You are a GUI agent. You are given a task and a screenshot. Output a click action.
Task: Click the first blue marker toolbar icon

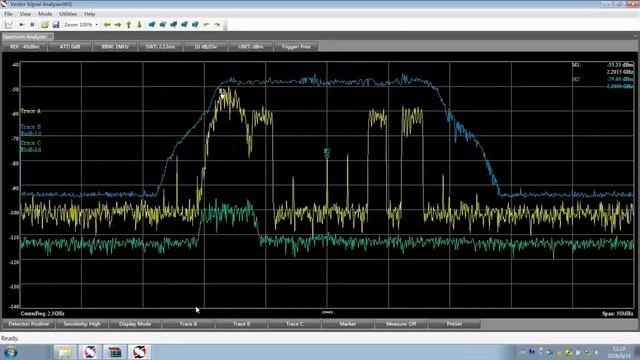(152, 25)
